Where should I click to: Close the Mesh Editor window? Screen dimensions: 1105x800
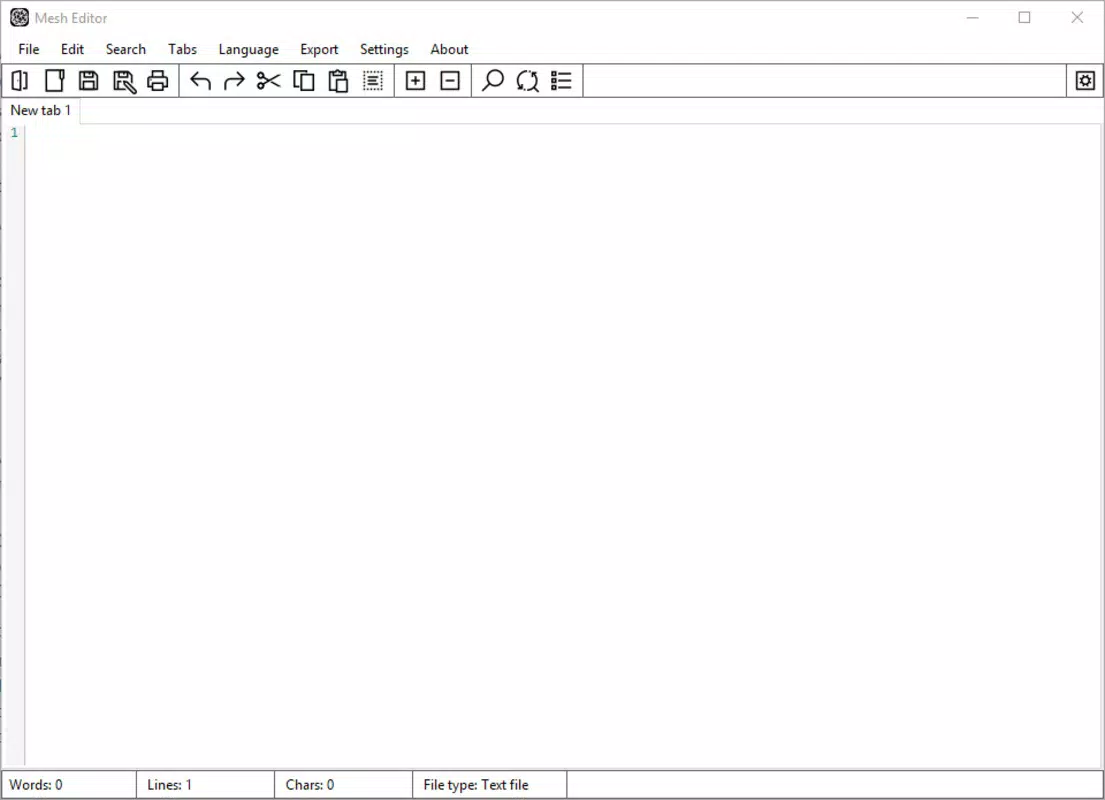tap(1077, 18)
